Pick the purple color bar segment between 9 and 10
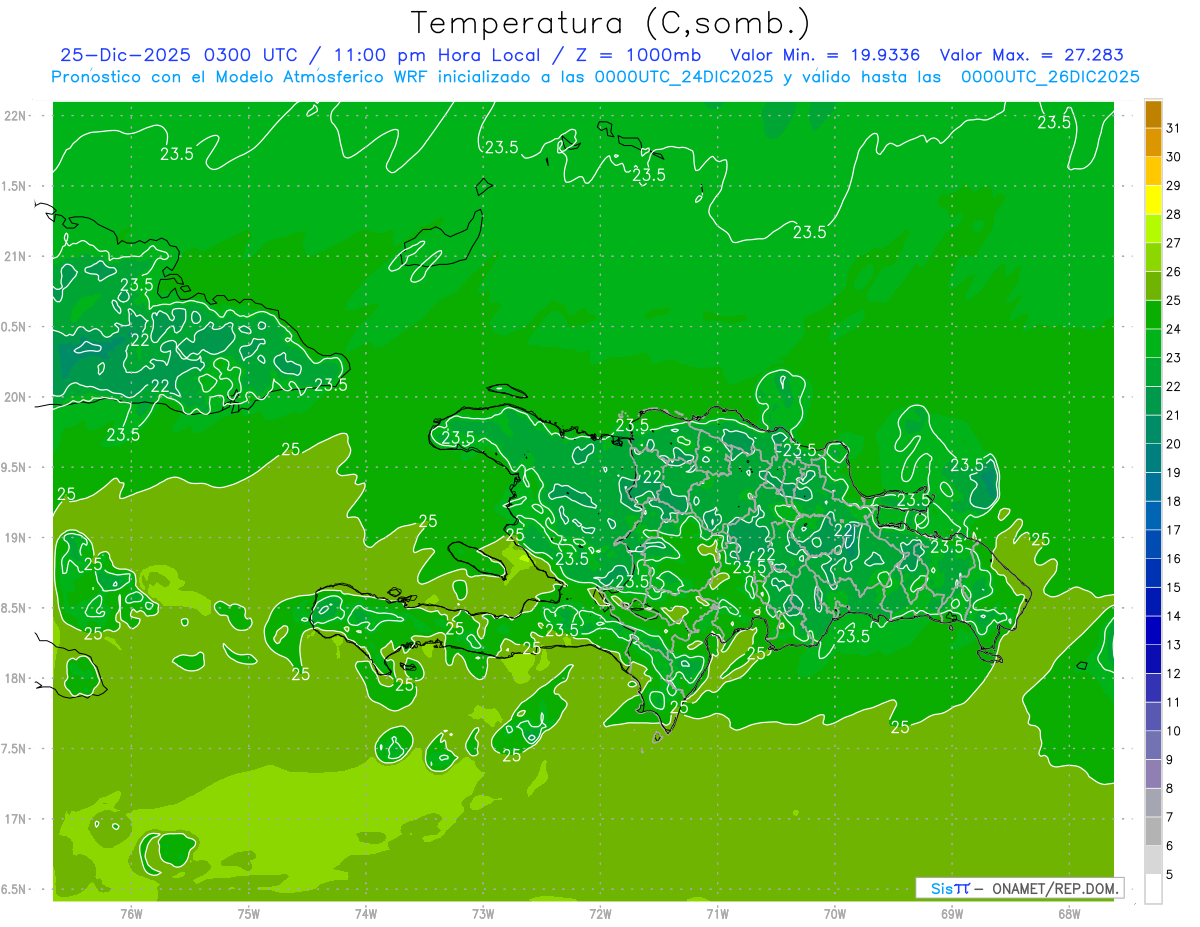 [1153, 745]
